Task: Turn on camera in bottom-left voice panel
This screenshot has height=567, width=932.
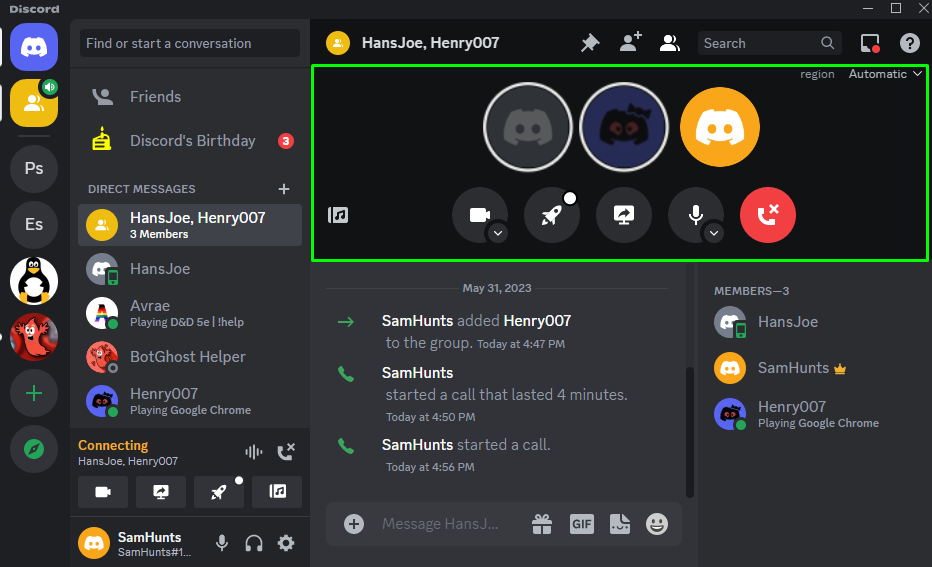Action: point(103,492)
